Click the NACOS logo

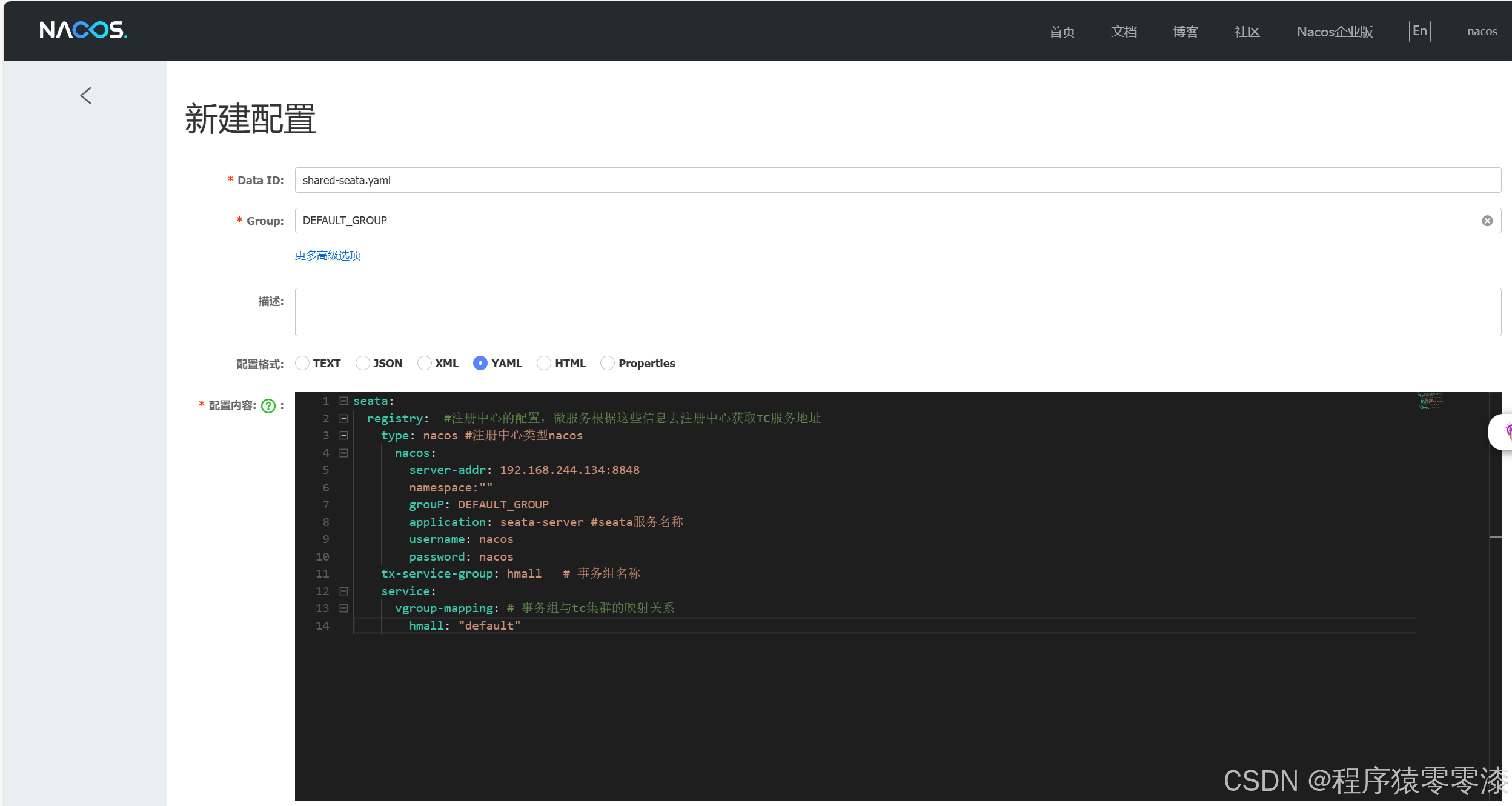(84, 30)
